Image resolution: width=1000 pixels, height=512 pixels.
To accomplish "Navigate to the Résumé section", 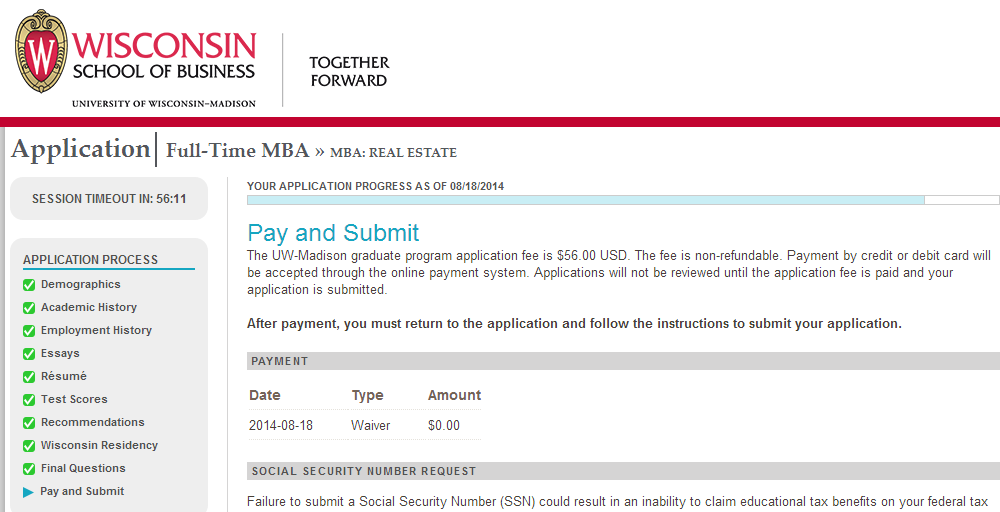I will click(64, 377).
